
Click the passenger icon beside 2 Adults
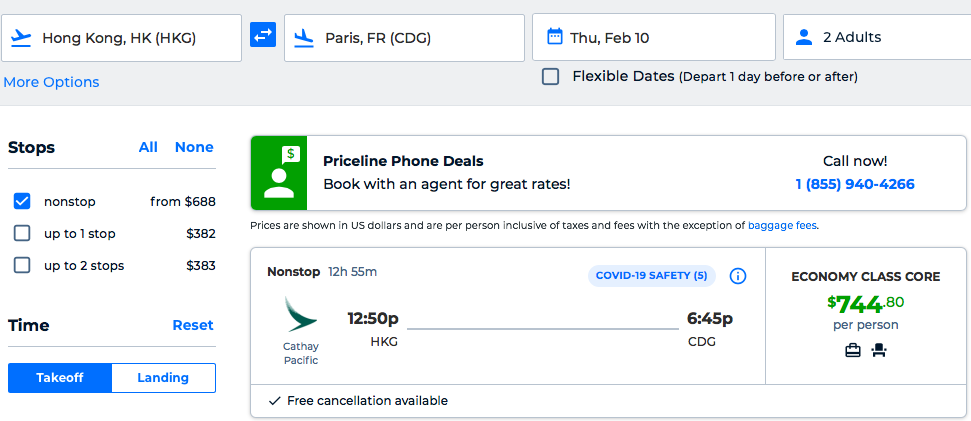803,37
